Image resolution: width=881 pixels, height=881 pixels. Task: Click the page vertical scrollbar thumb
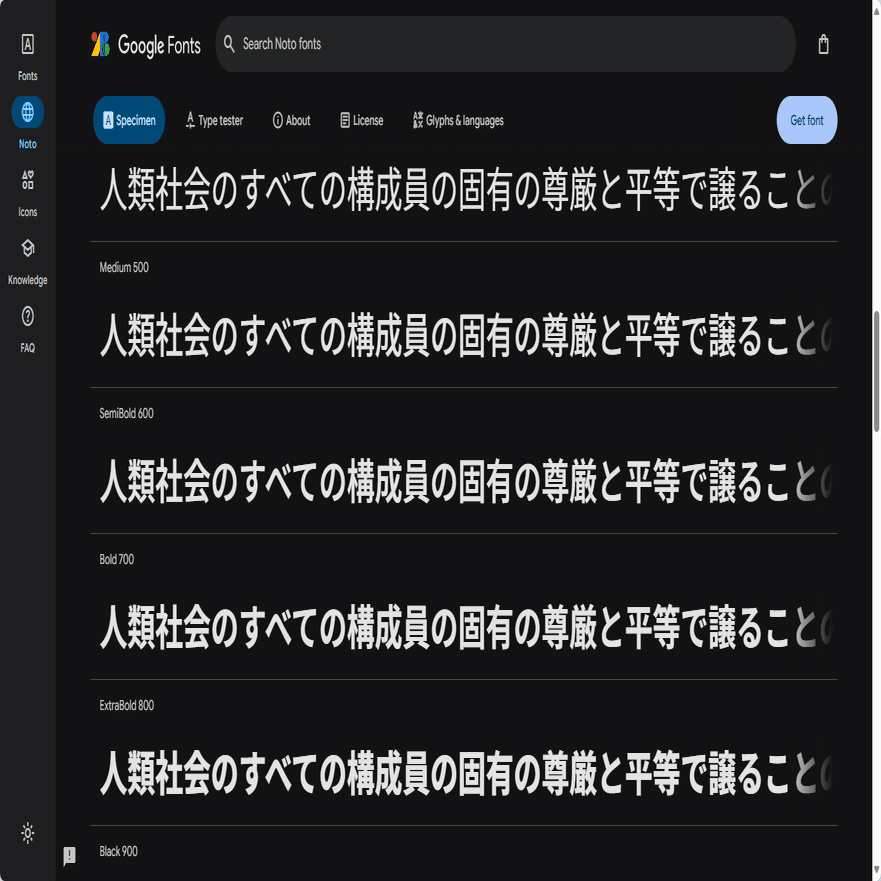coord(876,371)
